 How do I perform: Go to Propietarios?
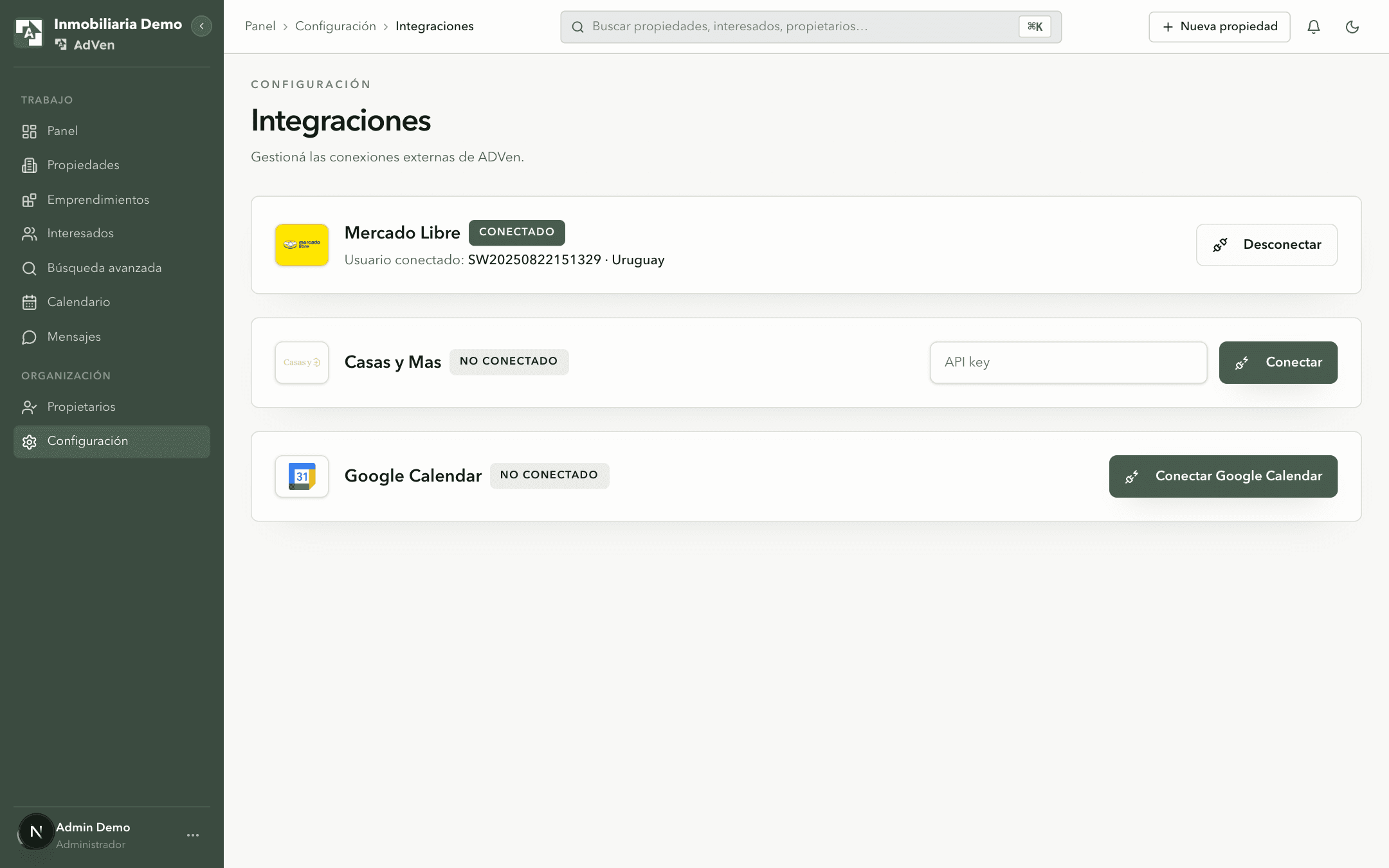(112, 407)
